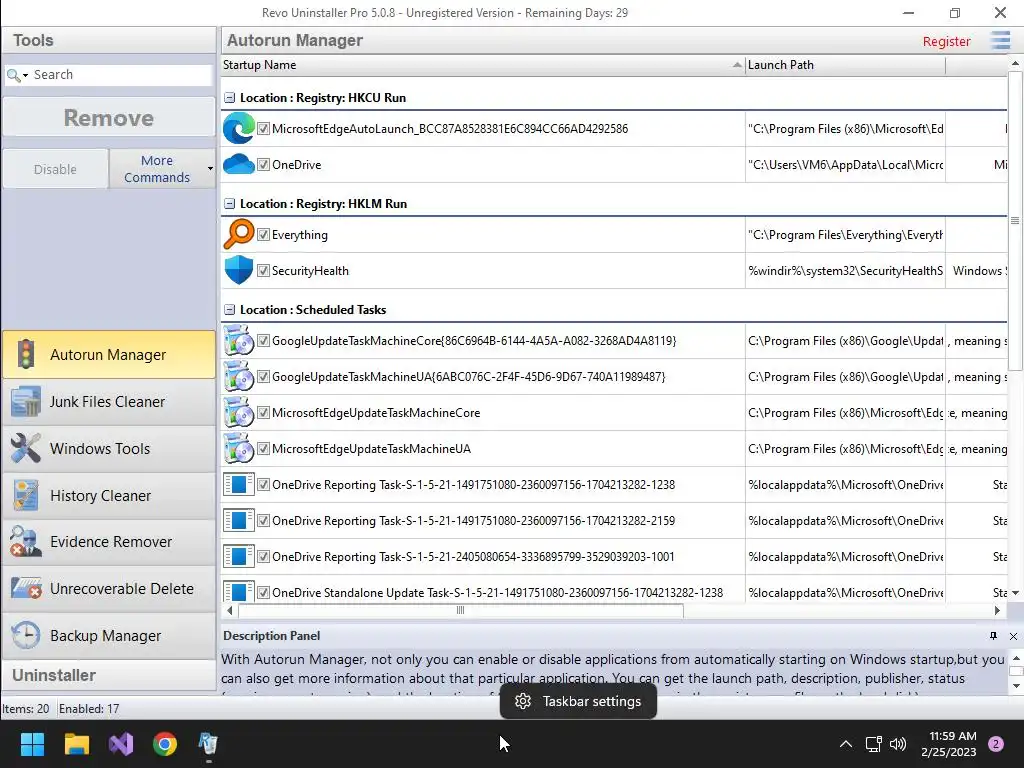Collapse the Tools section header

tap(108, 40)
